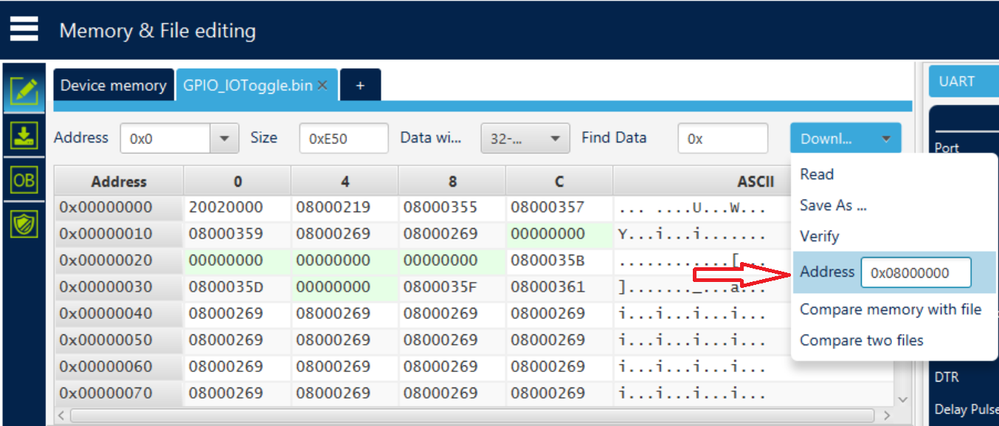Open the security shield sidebar icon

pyautogui.click(x=24, y=224)
